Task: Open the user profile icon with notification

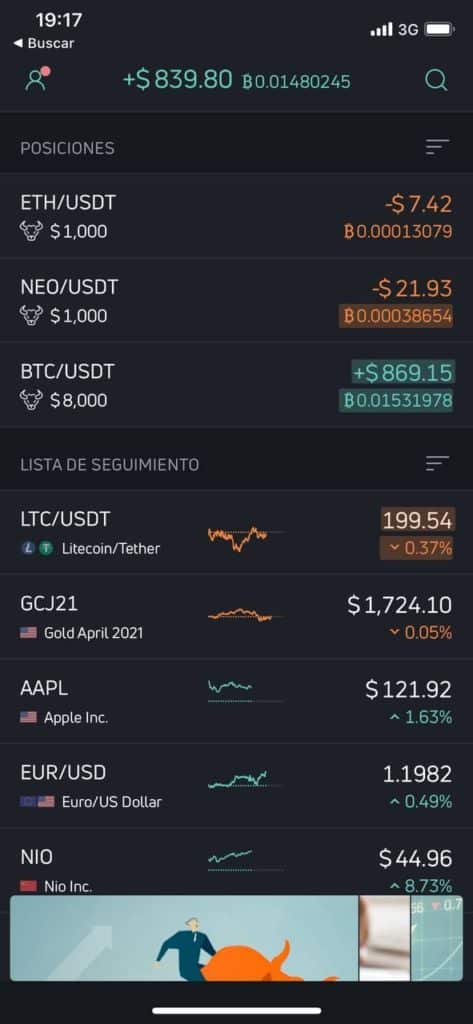Action: point(37,80)
